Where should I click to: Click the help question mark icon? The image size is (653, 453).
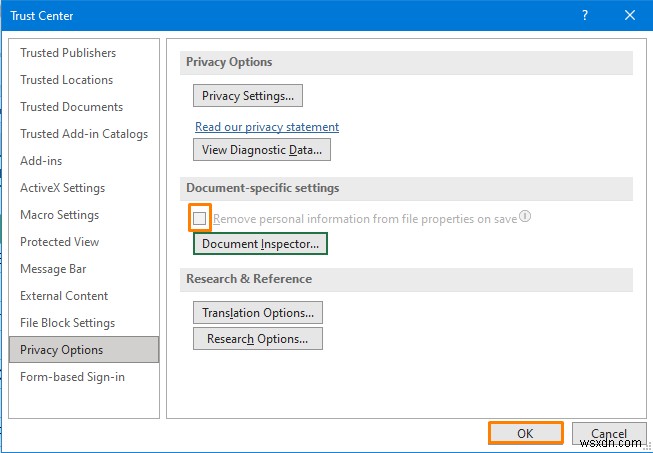[x=584, y=16]
